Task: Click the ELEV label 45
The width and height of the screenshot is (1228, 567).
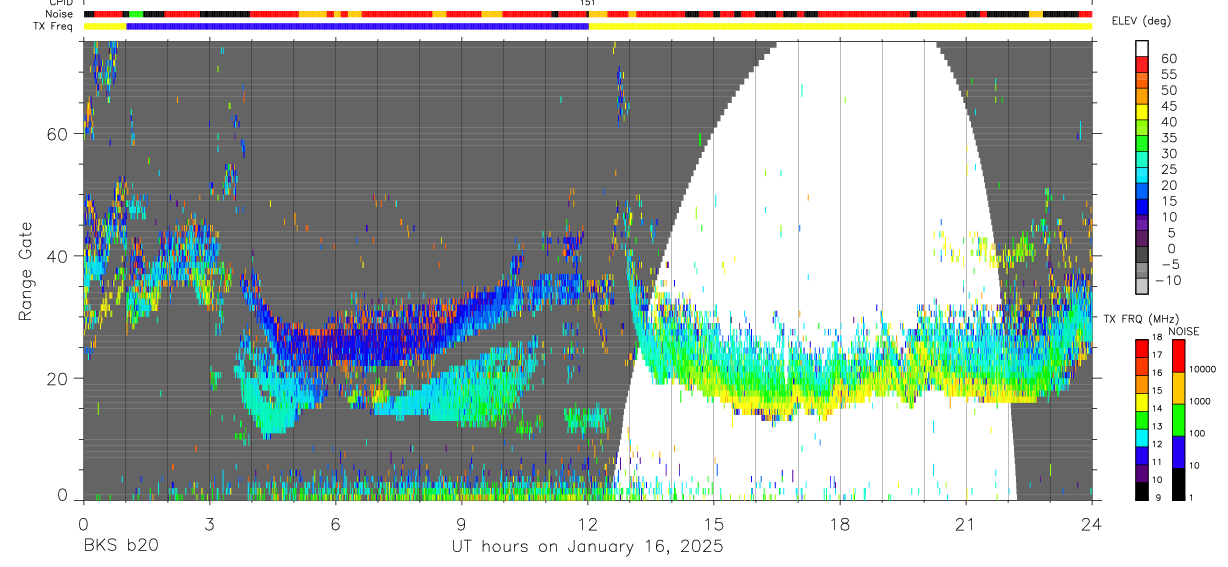Action: point(1167,106)
